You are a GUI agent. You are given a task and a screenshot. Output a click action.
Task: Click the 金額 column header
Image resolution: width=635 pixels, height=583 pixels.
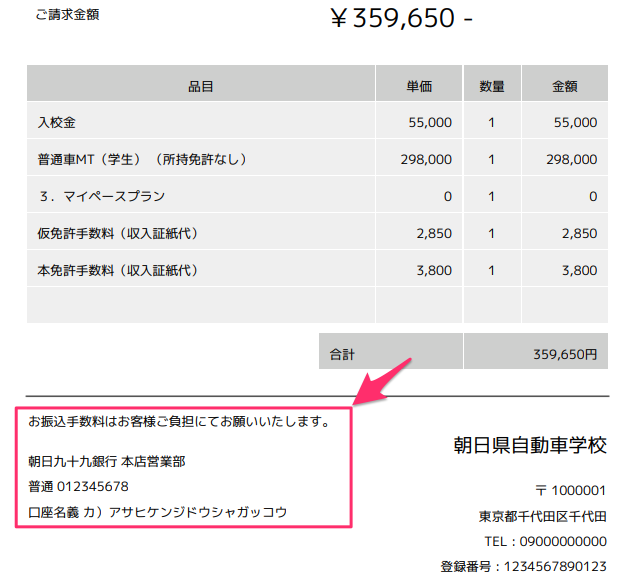click(x=564, y=86)
